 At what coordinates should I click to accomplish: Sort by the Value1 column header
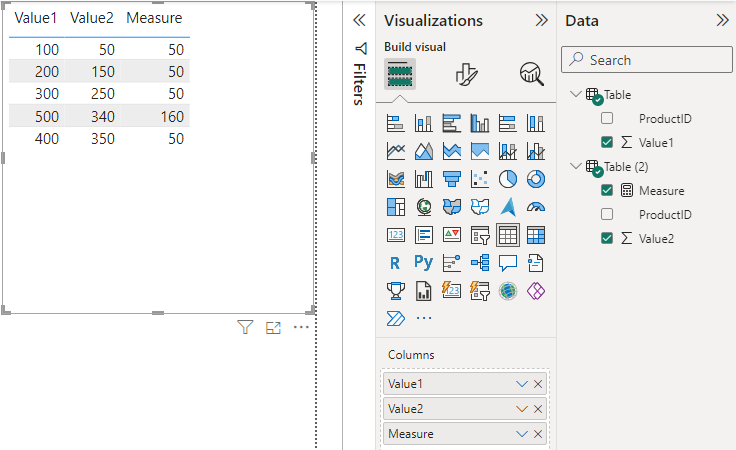pyautogui.click(x=36, y=18)
